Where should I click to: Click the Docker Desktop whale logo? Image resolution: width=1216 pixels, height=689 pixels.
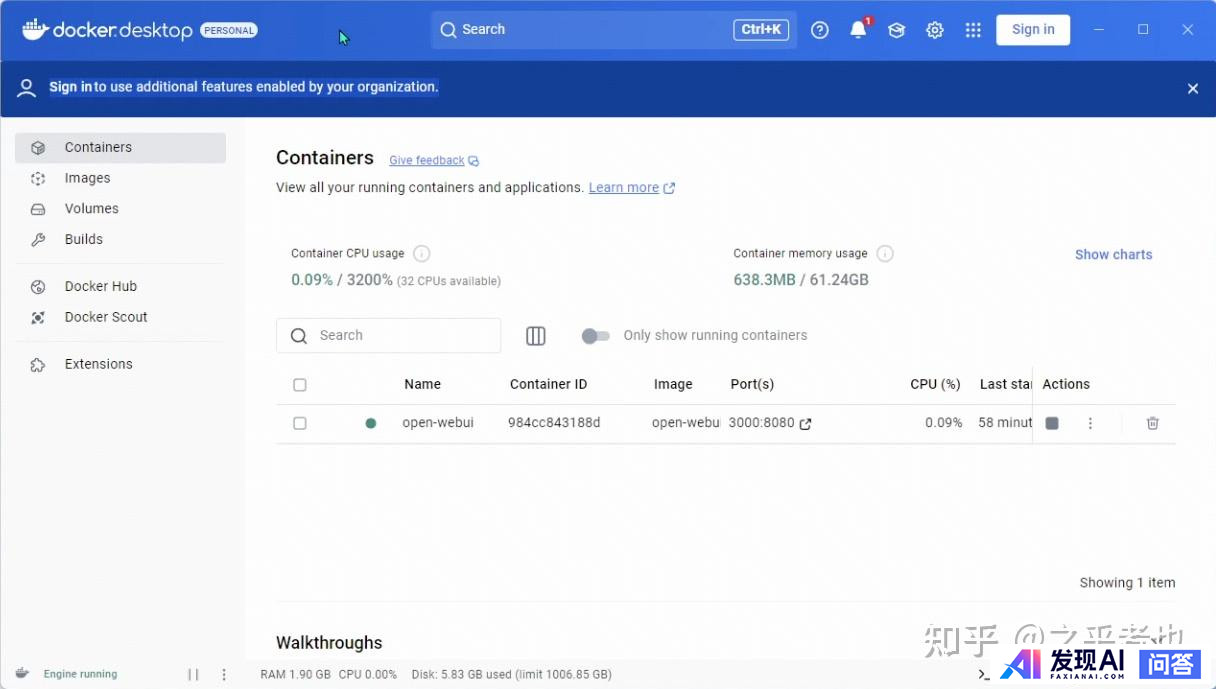[35, 29]
